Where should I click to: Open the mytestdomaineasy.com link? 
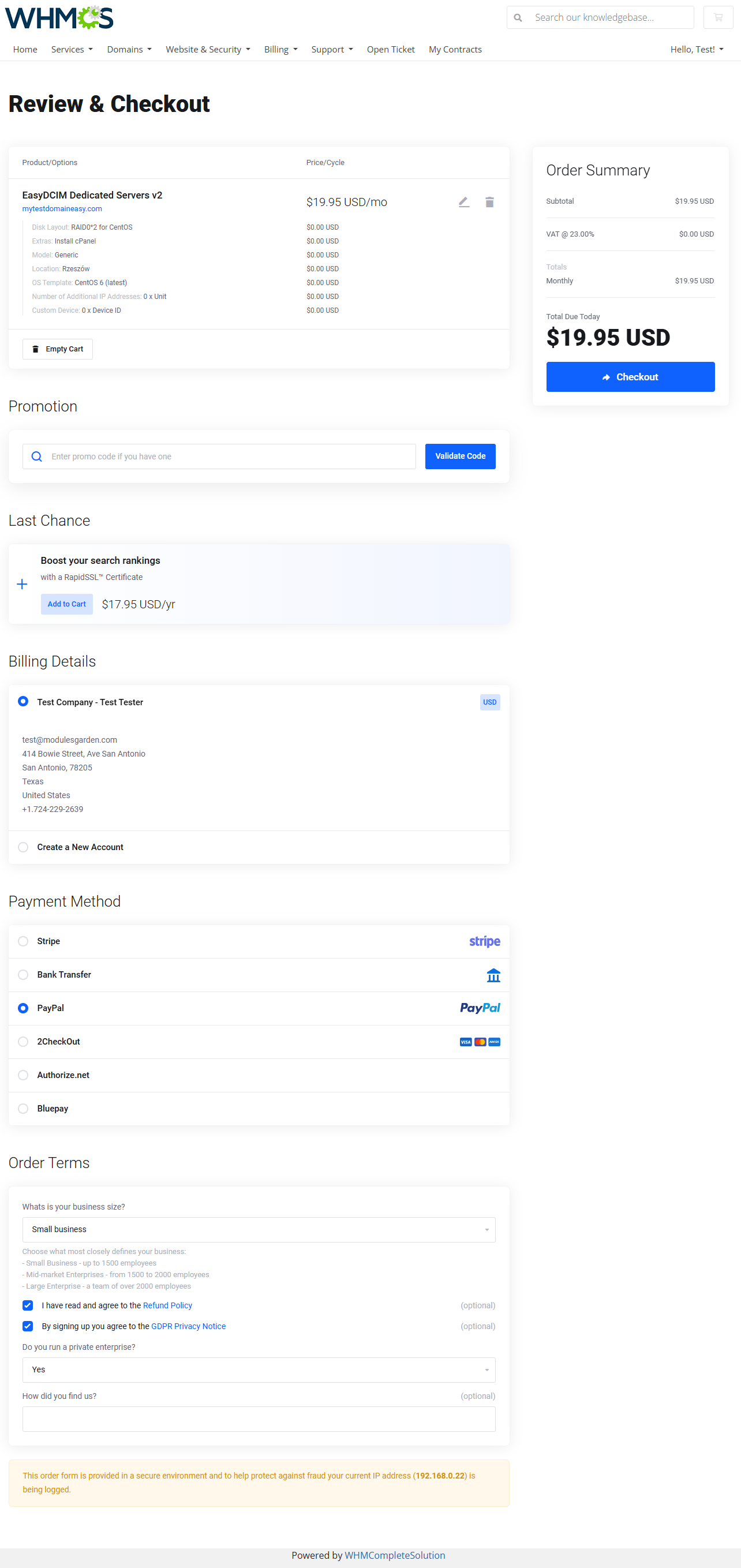click(62, 209)
